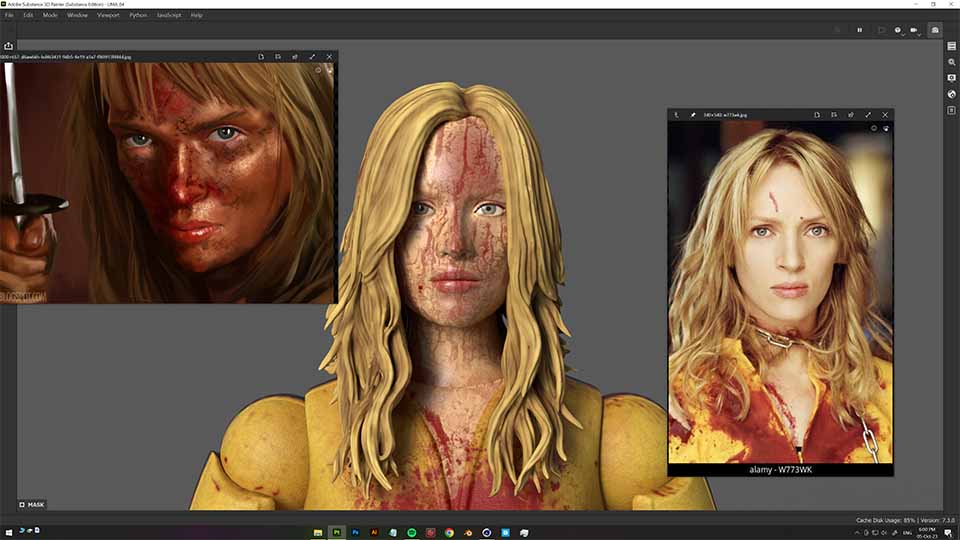Open the Edit menu

[x=28, y=15]
